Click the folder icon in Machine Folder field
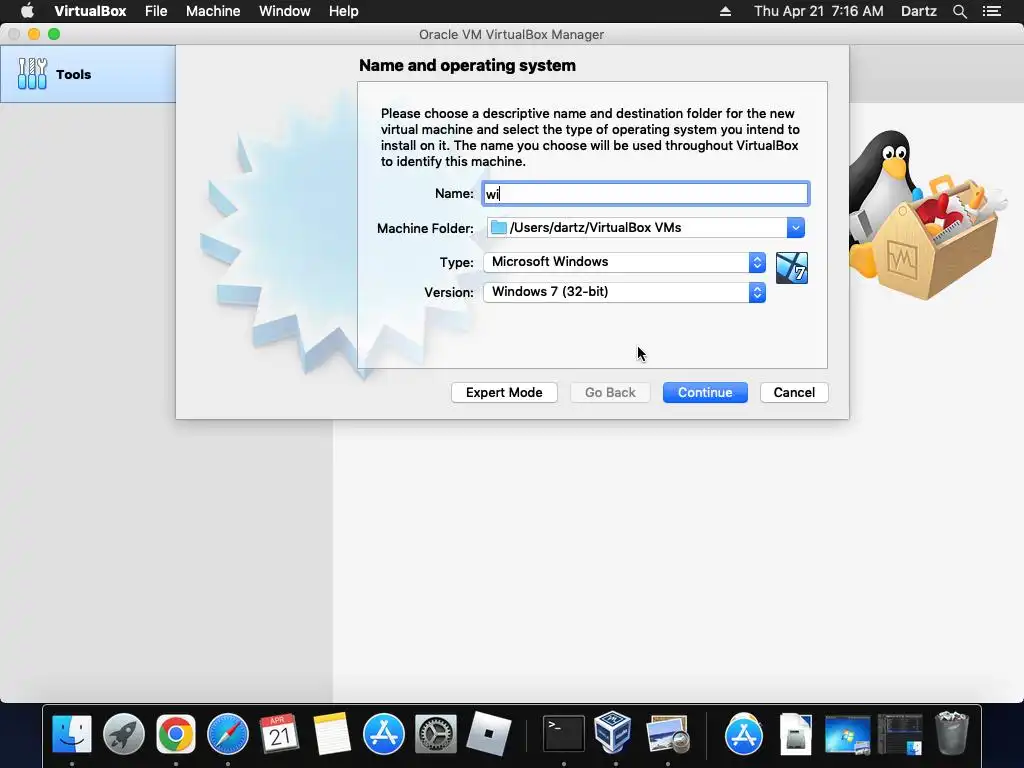Image resolution: width=1024 pixels, height=768 pixels. (x=499, y=227)
